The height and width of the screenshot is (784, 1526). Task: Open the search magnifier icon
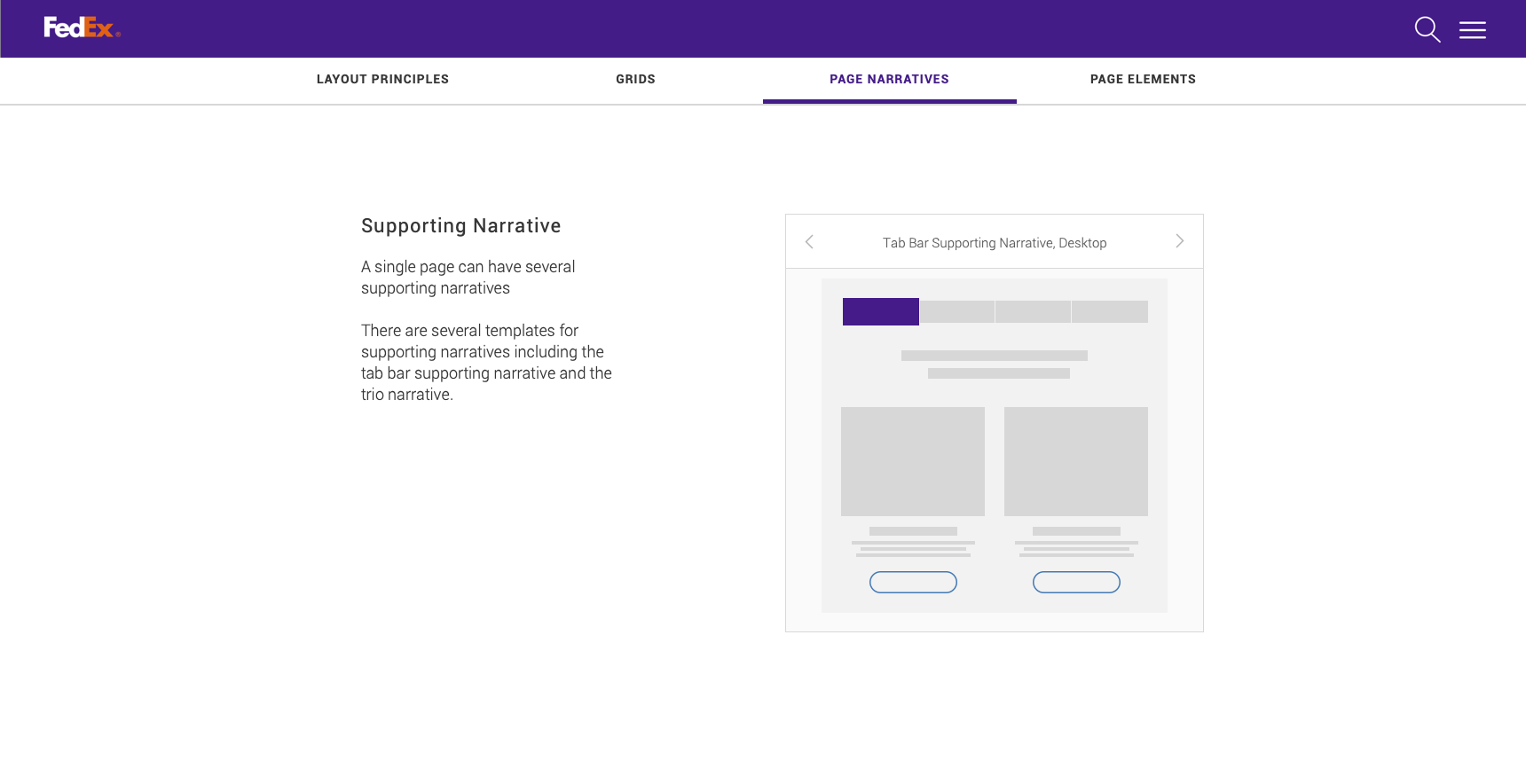(1427, 29)
